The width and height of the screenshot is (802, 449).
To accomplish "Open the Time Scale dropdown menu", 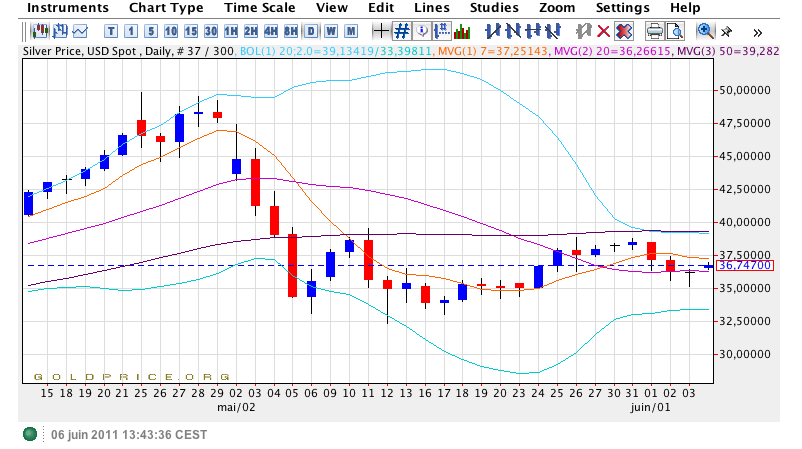I will [259, 8].
